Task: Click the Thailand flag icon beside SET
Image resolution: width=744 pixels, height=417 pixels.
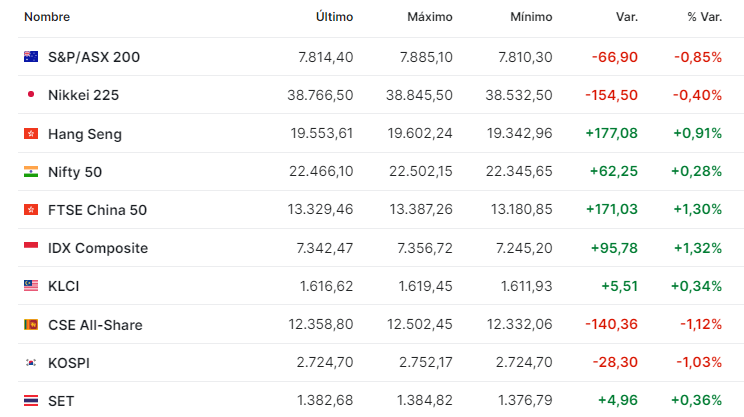Action: 31,401
